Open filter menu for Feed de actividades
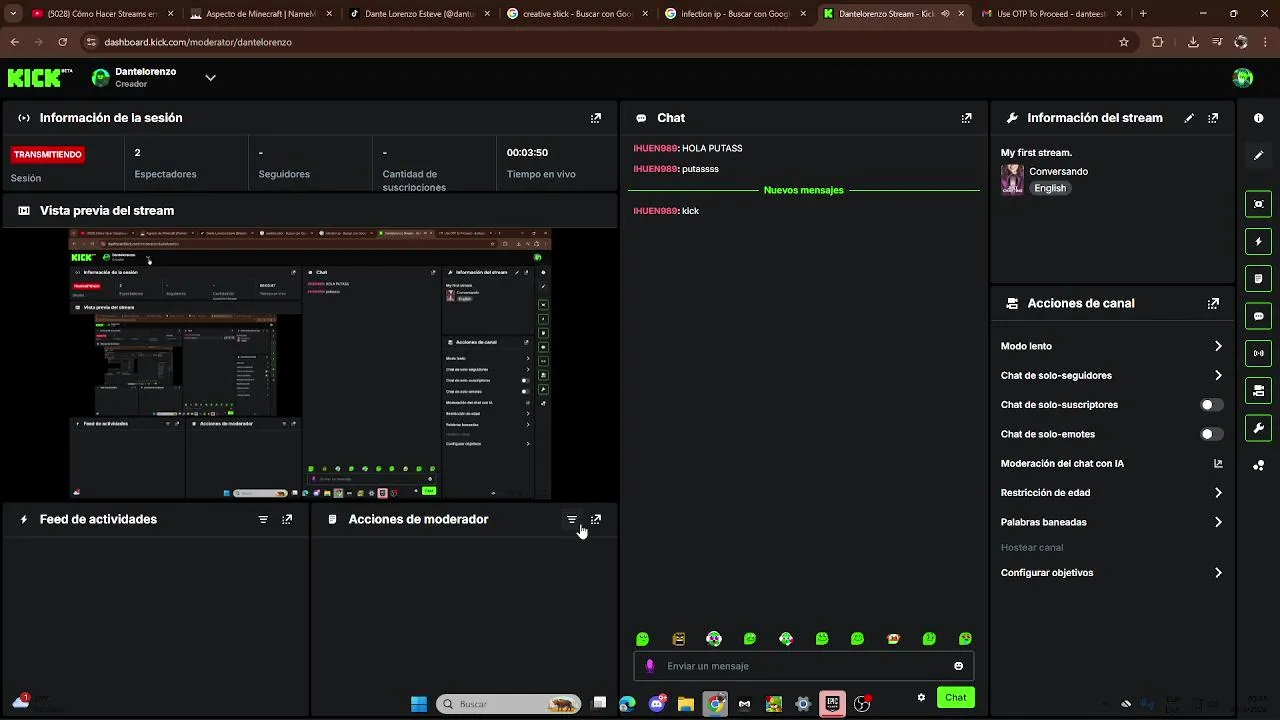 [263, 520]
